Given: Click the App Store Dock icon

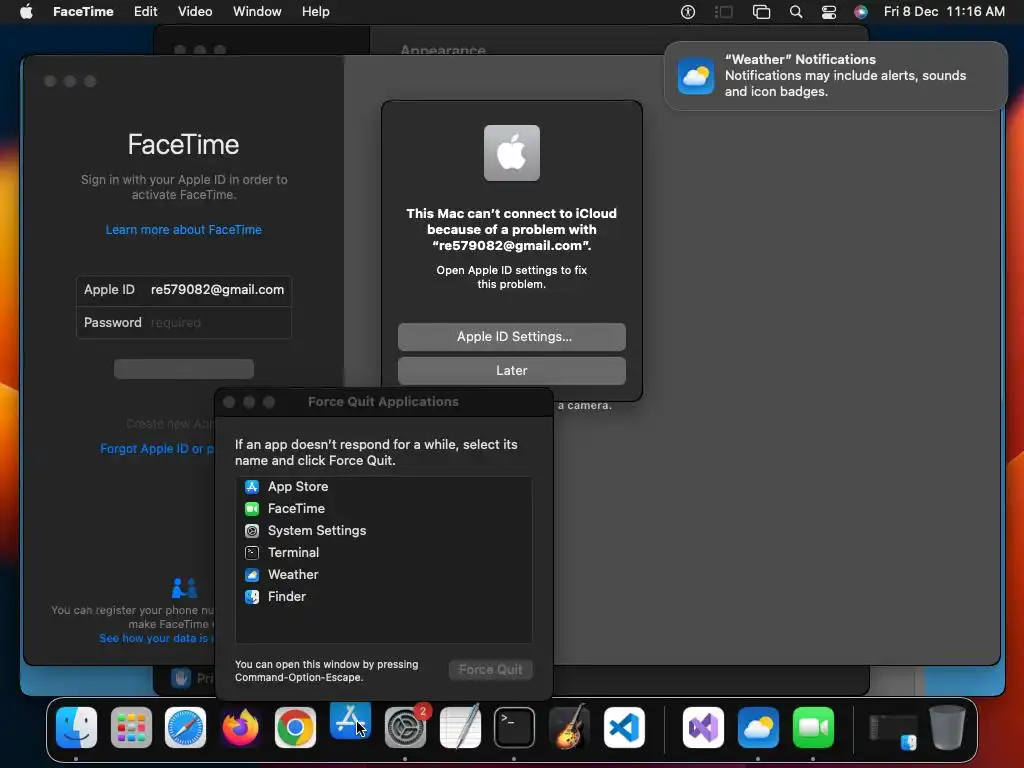Looking at the screenshot, I should 350,722.
